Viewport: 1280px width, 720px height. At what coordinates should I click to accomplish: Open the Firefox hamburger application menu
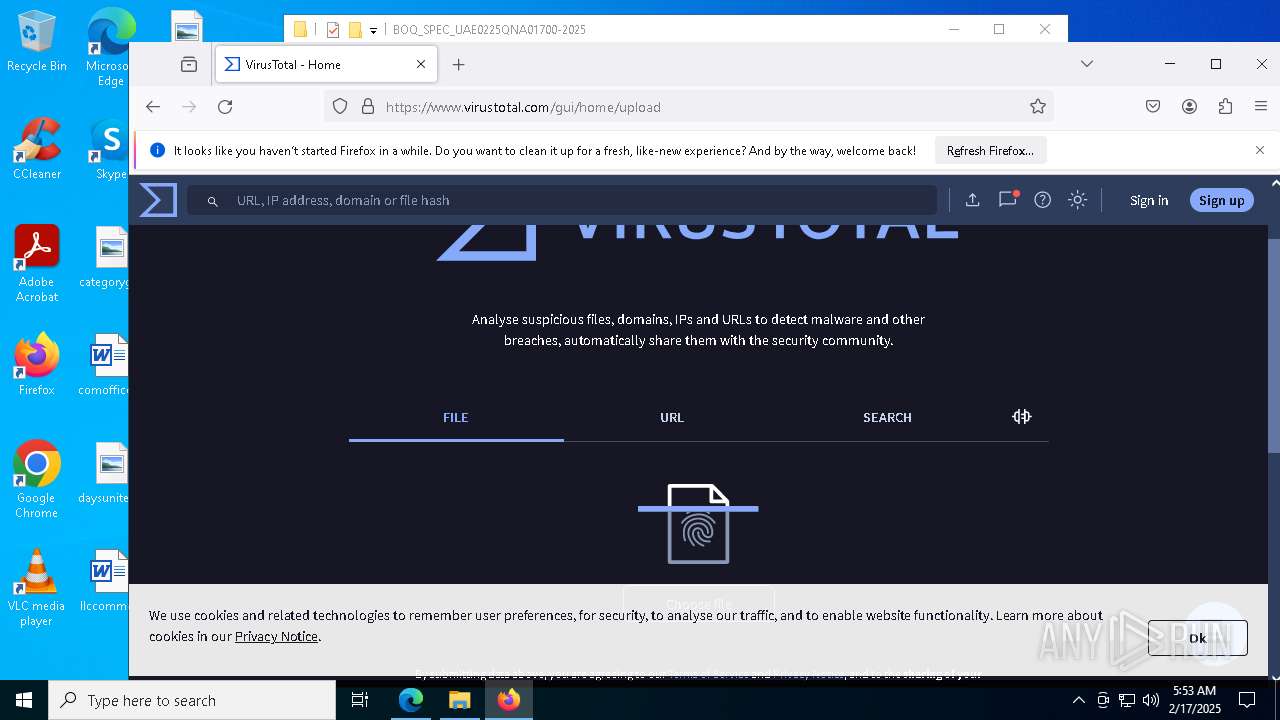point(1261,106)
